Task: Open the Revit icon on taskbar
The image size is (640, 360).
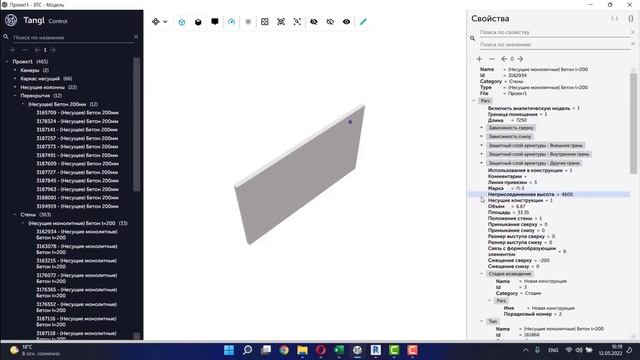Action: click(376, 350)
